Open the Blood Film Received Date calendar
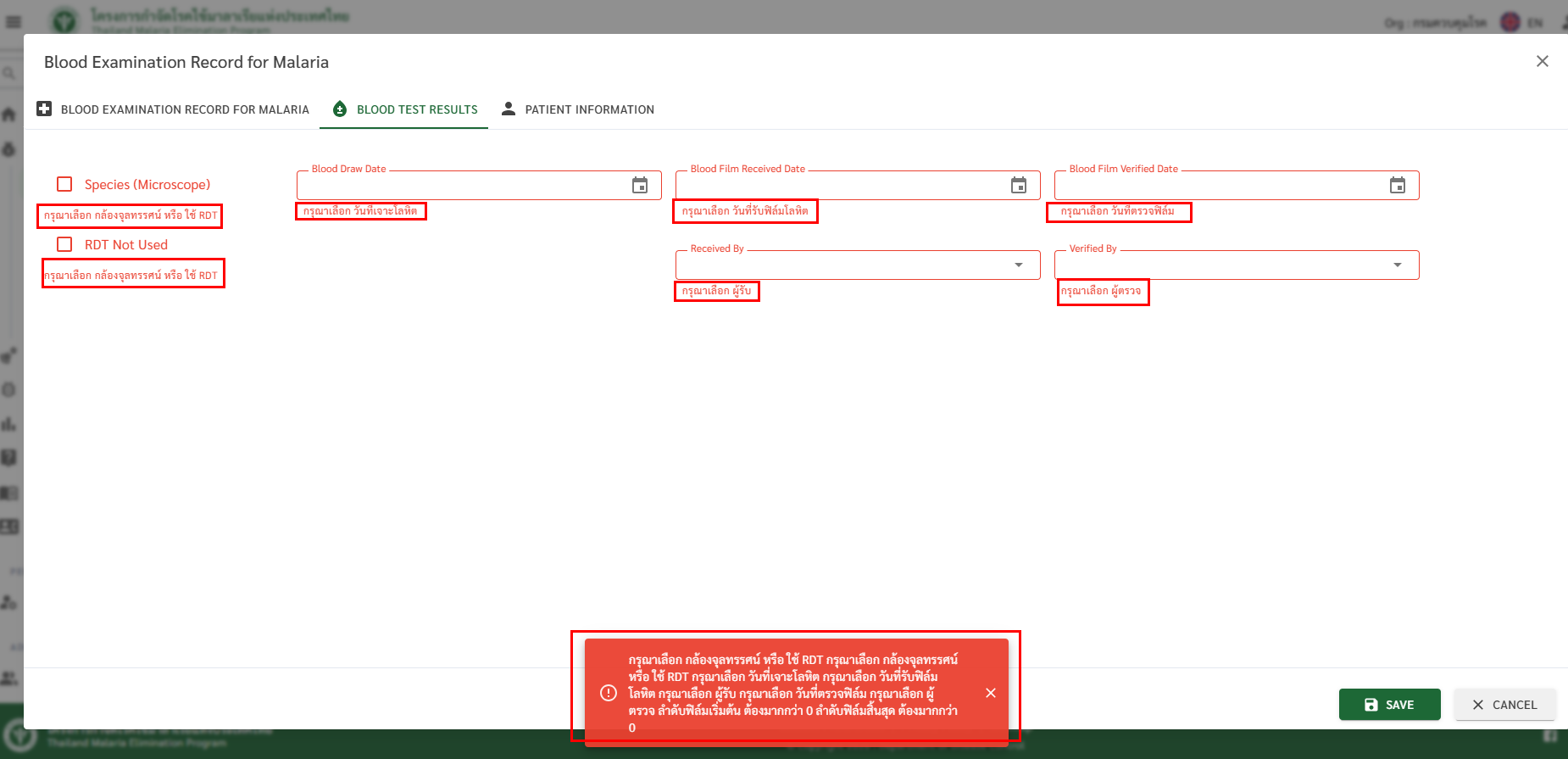Image resolution: width=1568 pixels, height=759 pixels. 1019,185
